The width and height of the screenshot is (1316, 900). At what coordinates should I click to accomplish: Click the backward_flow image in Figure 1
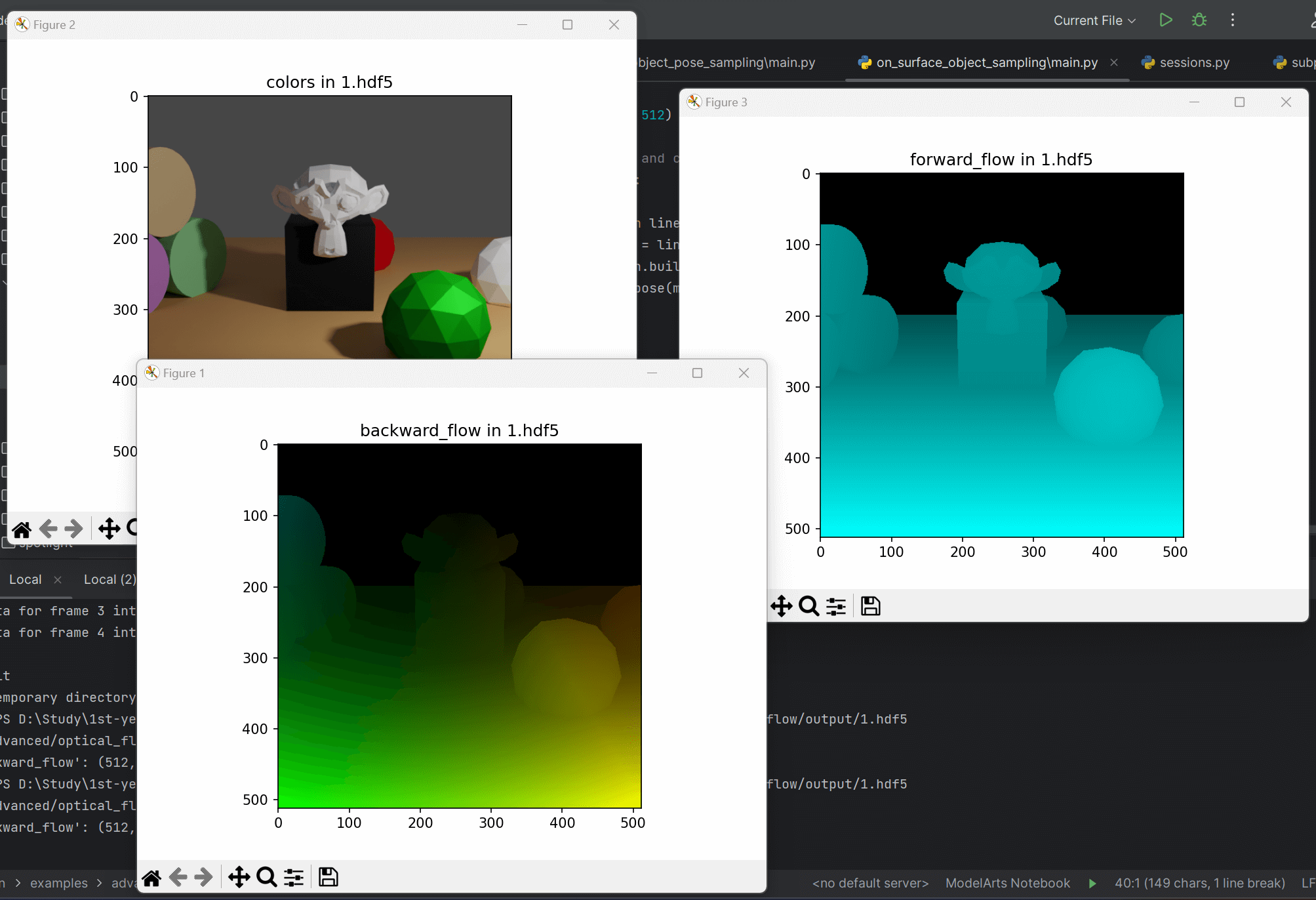(x=460, y=626)
